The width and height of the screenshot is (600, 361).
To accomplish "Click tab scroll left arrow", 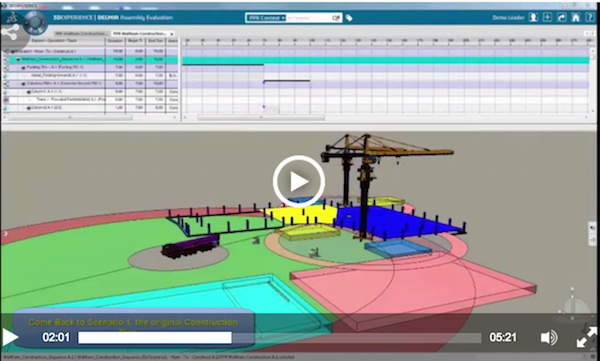I will [587, 34].
